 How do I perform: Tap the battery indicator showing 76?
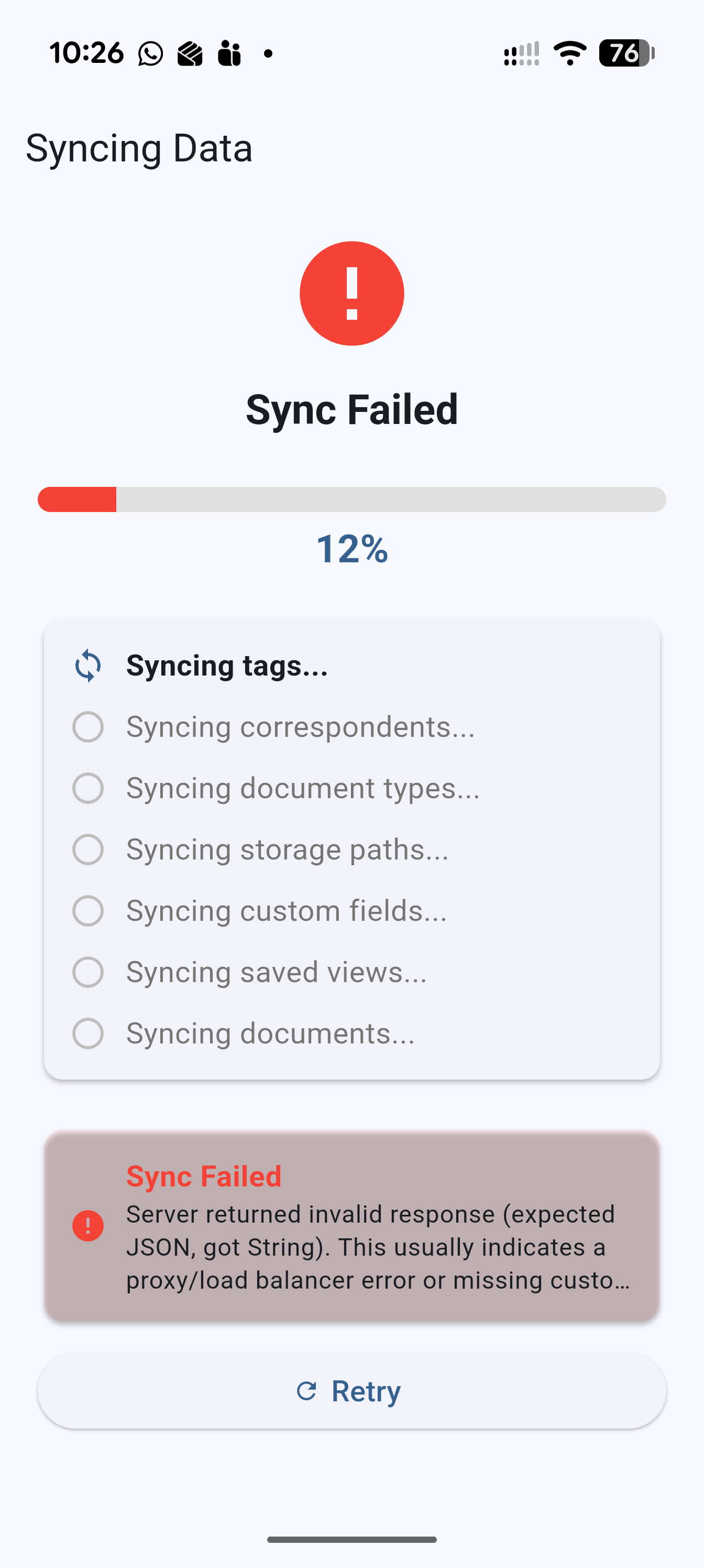(x=625, y=53)
